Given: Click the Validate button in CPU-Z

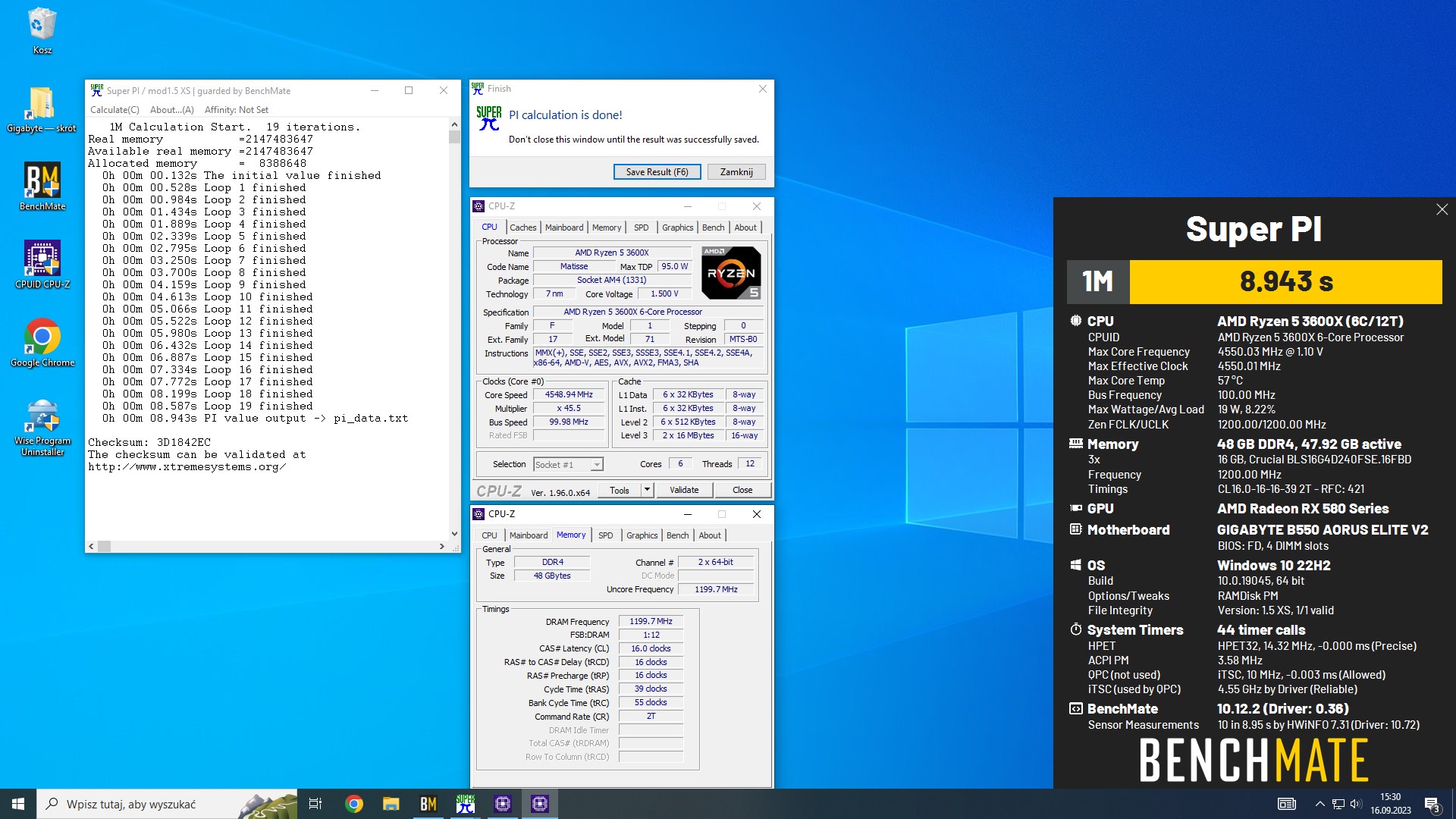Looking at the screenshot, I should point(684,491).
